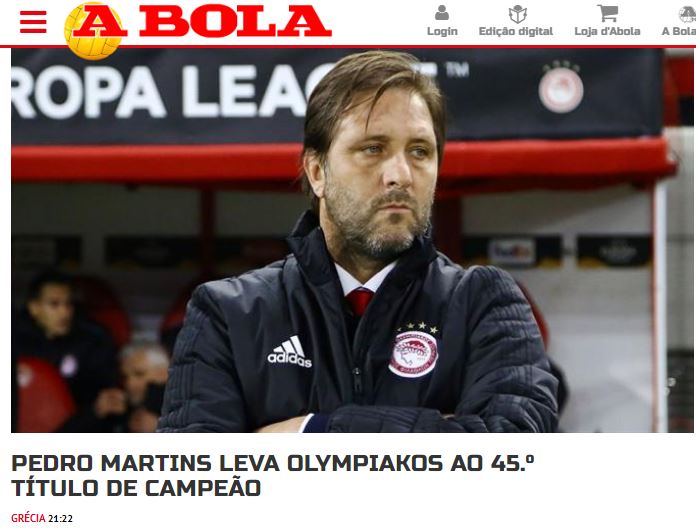Screen dimensions: 696x529
Task: Click the adidas logo on the jacket
Action: (289, 351)
